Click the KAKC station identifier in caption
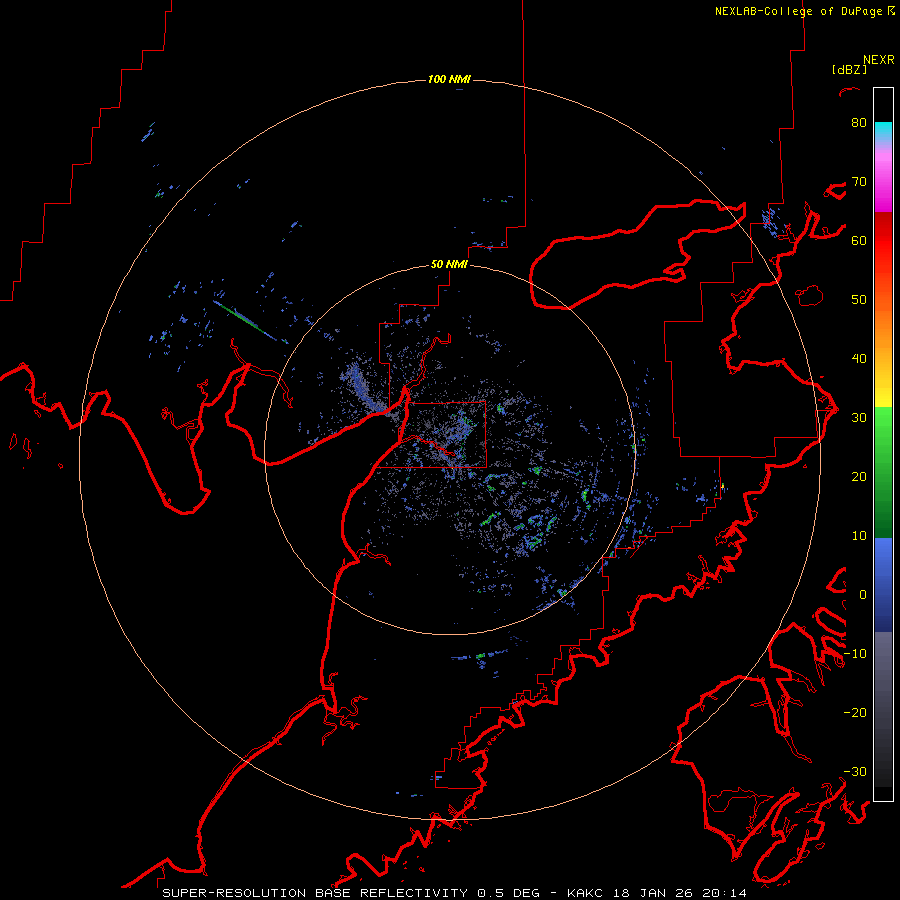The height and width of the screenshot is (900, 900). point(585,893)
